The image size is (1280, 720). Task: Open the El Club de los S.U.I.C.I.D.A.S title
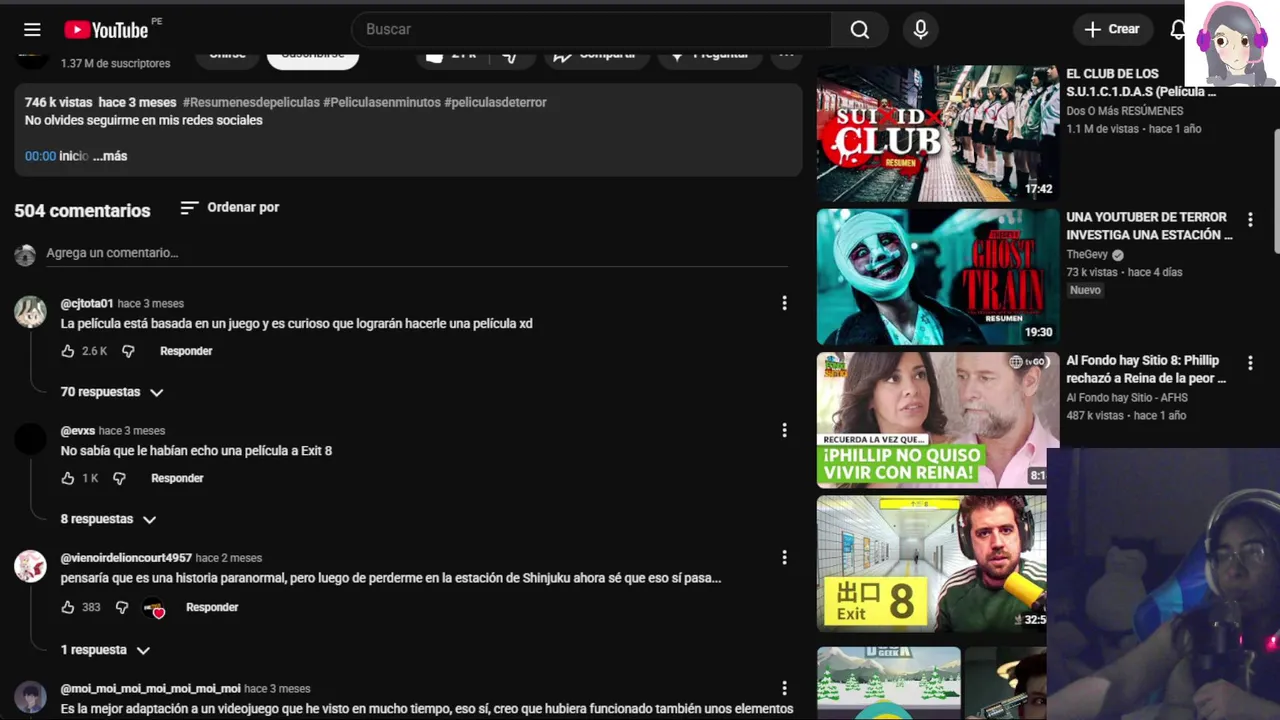(1141, 82)
